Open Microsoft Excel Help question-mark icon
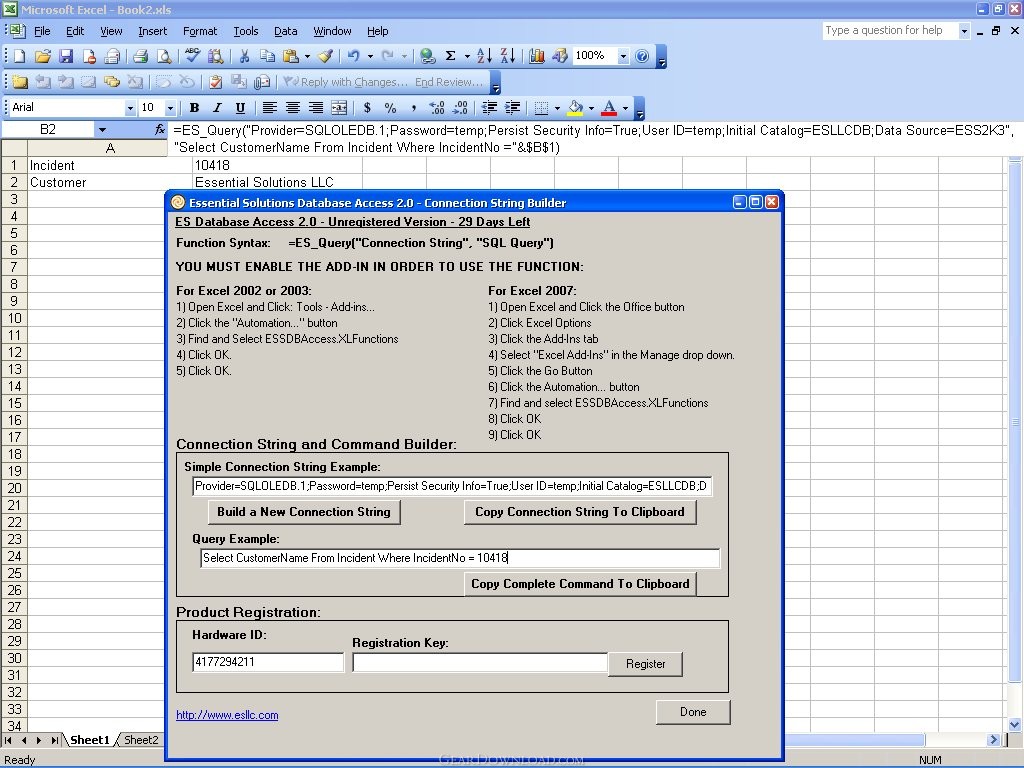Viewport: 1024px width, 768px height. (x=642, y=57)
